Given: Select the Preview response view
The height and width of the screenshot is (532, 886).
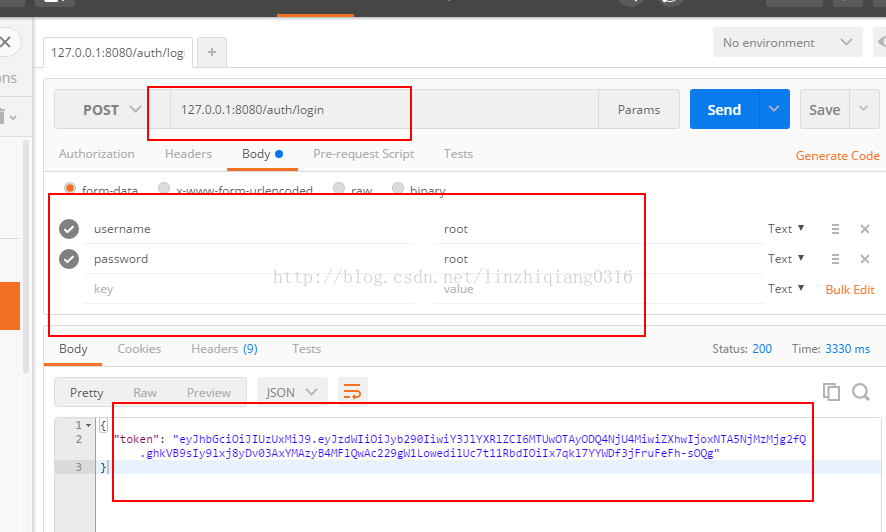Looking at the screenshot, I should [x=209, y=393].
